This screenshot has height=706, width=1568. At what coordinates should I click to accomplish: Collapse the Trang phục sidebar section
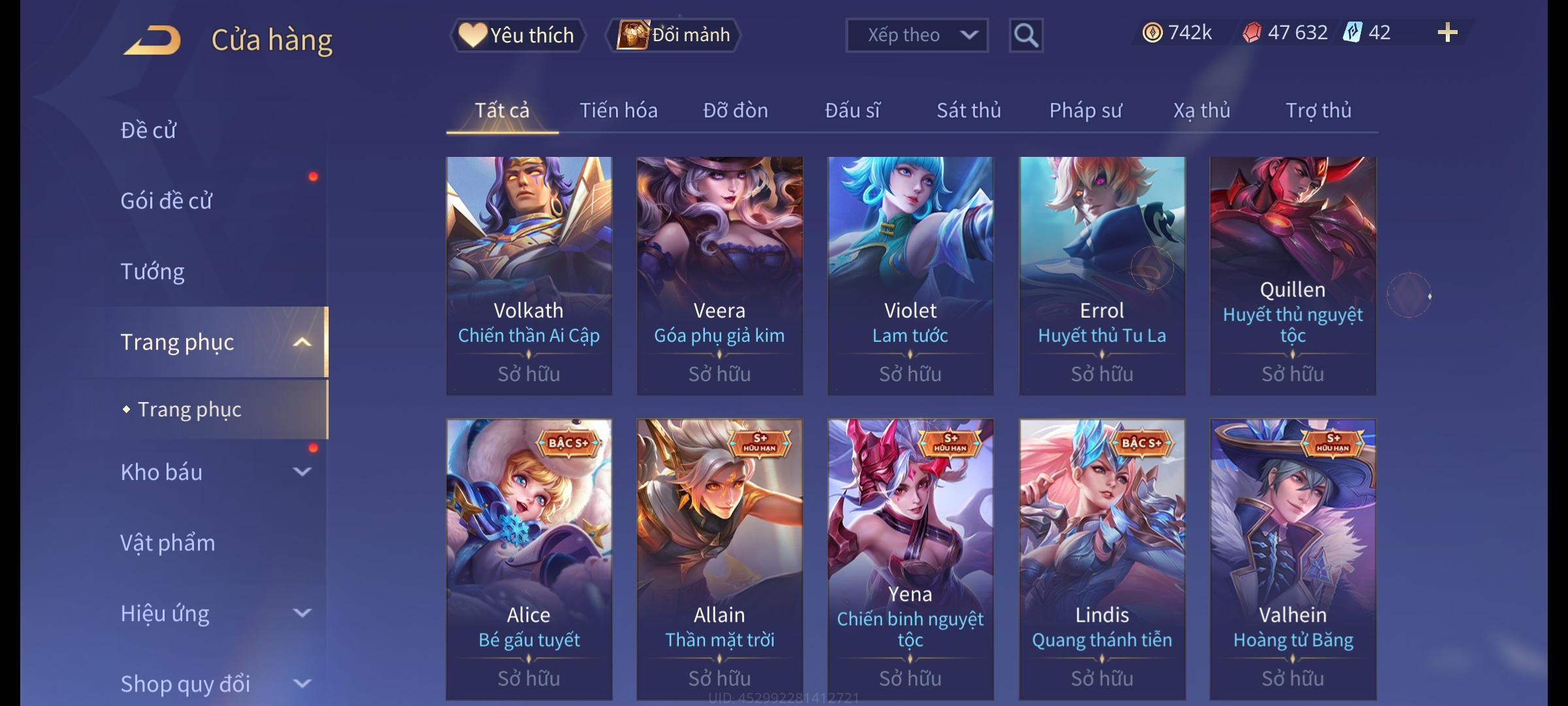tap(302, 343)
